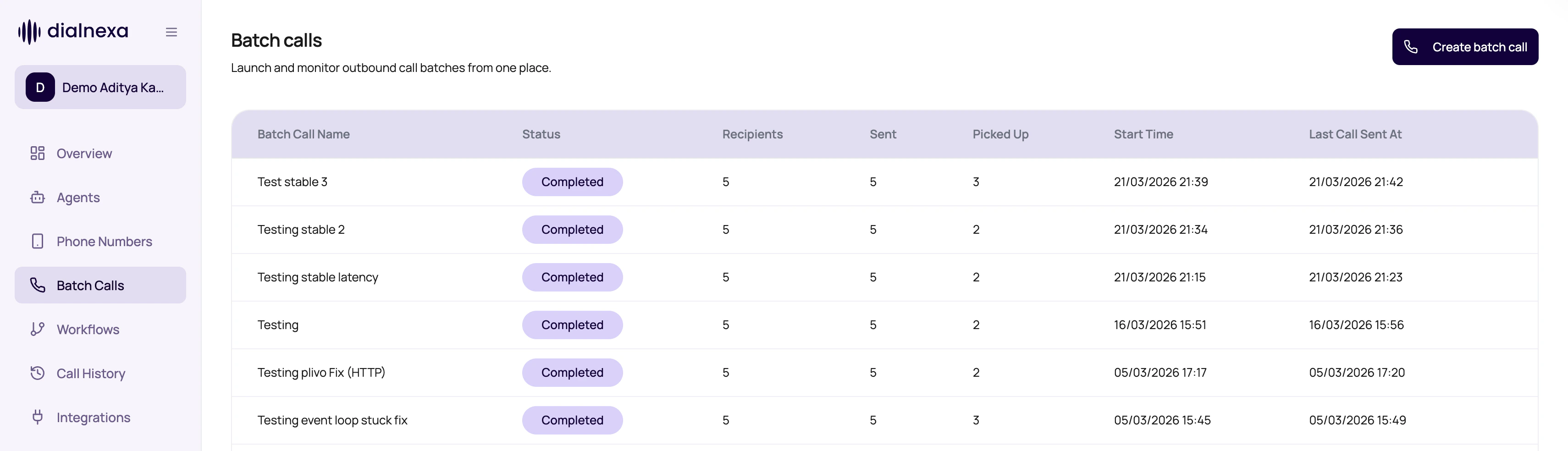
Task: Open the batch named exactly Testing
Action: point(884,325)
